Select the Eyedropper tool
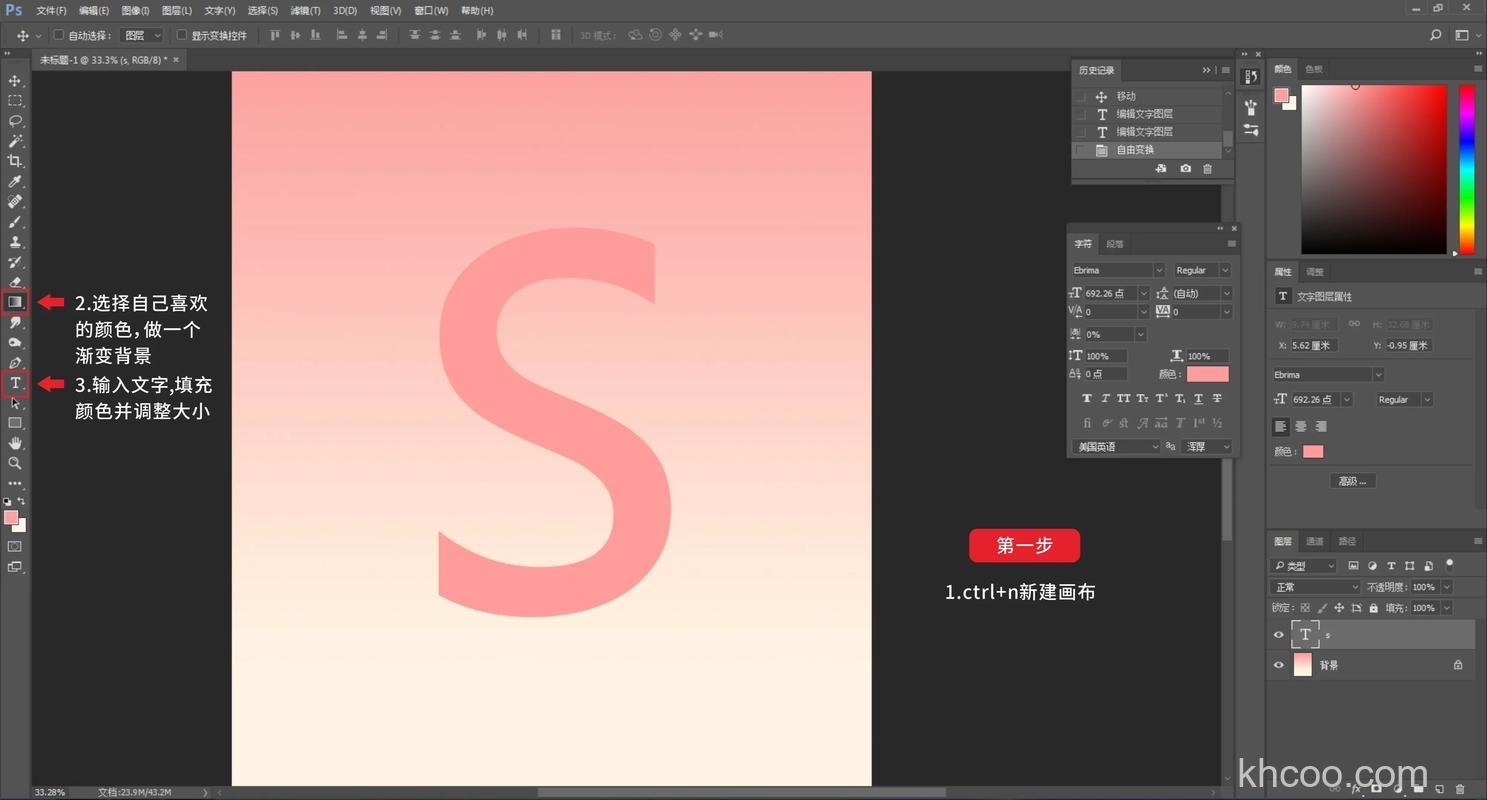The width and height of the screenshot is (1487, 800). (15, 181)
